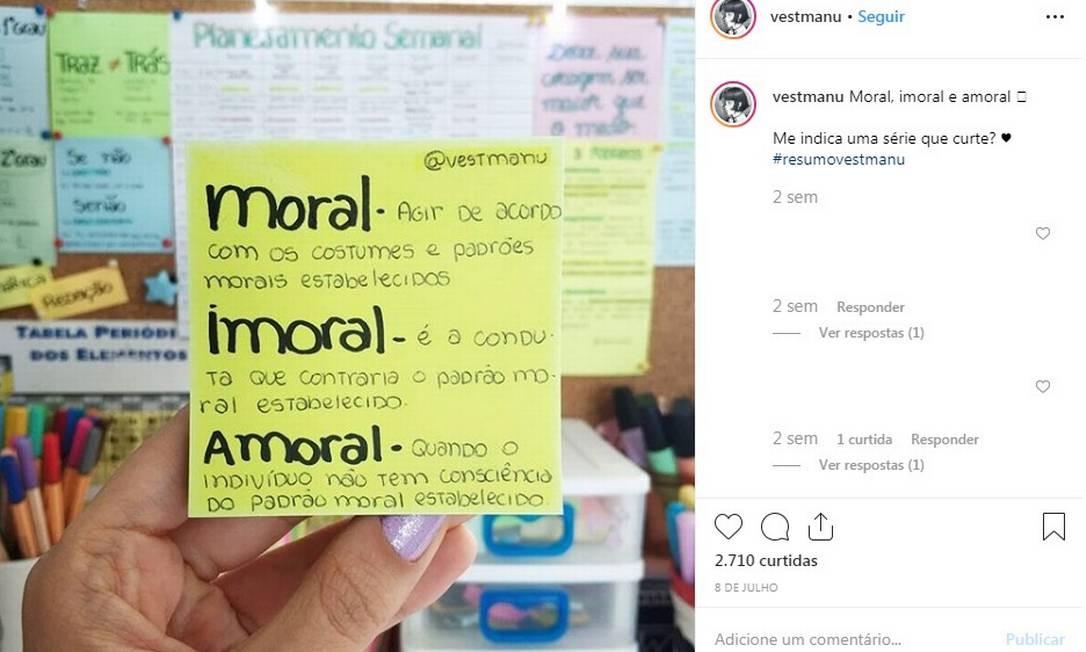Open the three-dot more options menu
Viewport: 1086px width, 652px height.
pos(1055,17)
